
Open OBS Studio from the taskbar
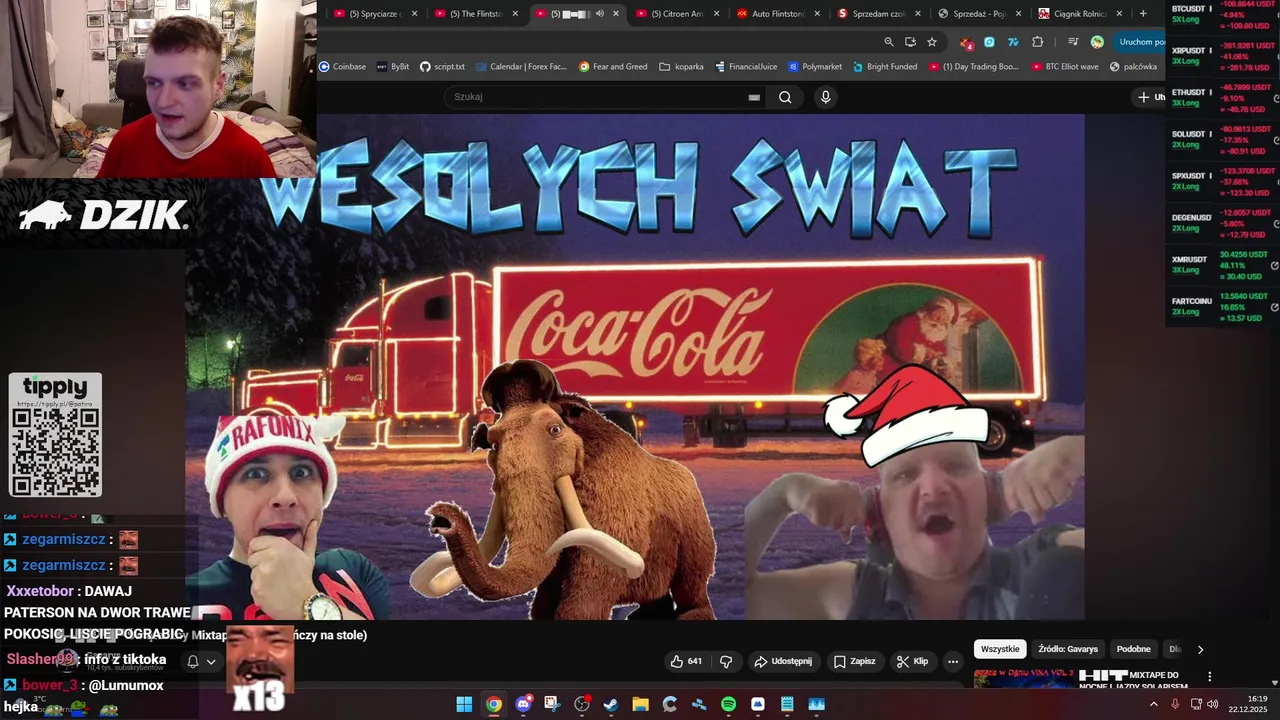click(x=582, y=704)
